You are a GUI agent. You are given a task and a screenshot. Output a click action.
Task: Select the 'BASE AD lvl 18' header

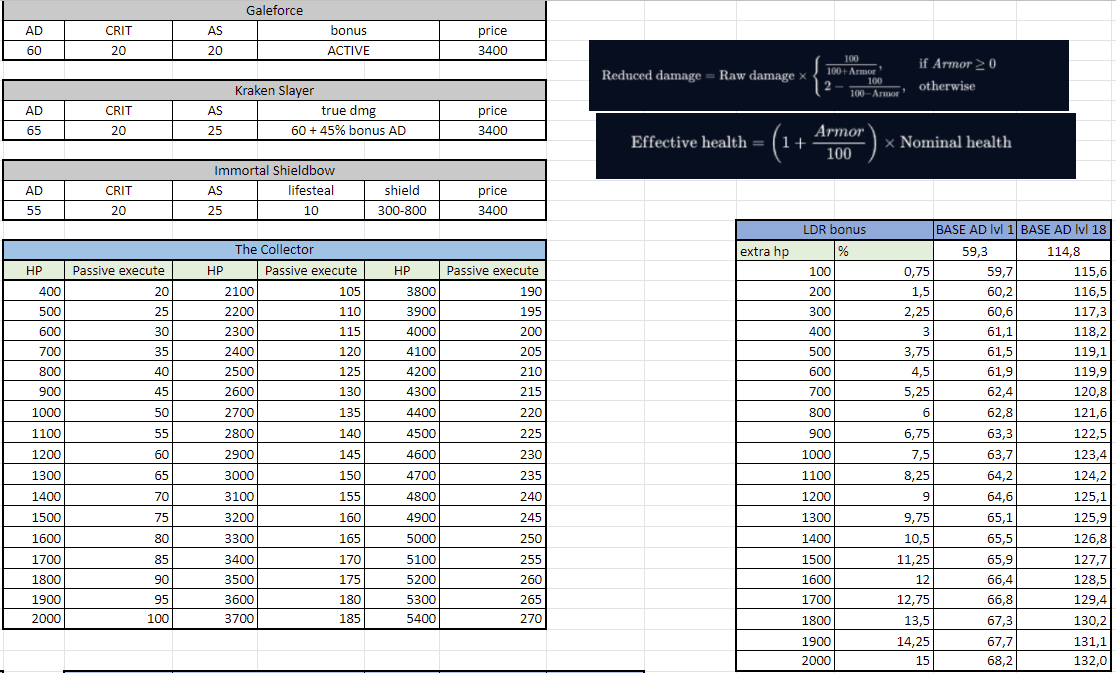[1063, 230]
